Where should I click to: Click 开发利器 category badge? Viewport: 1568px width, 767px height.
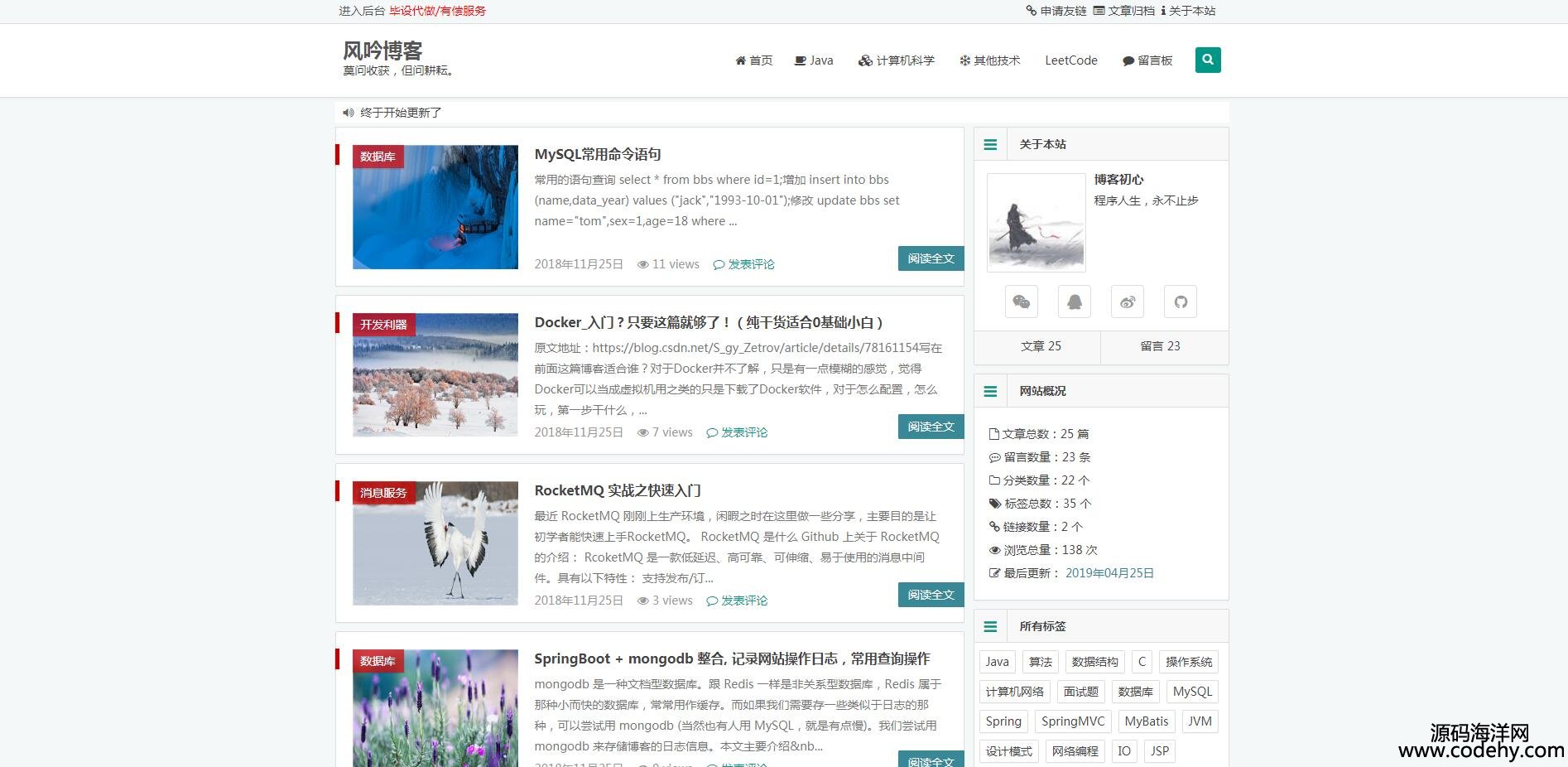click(383, 325)
